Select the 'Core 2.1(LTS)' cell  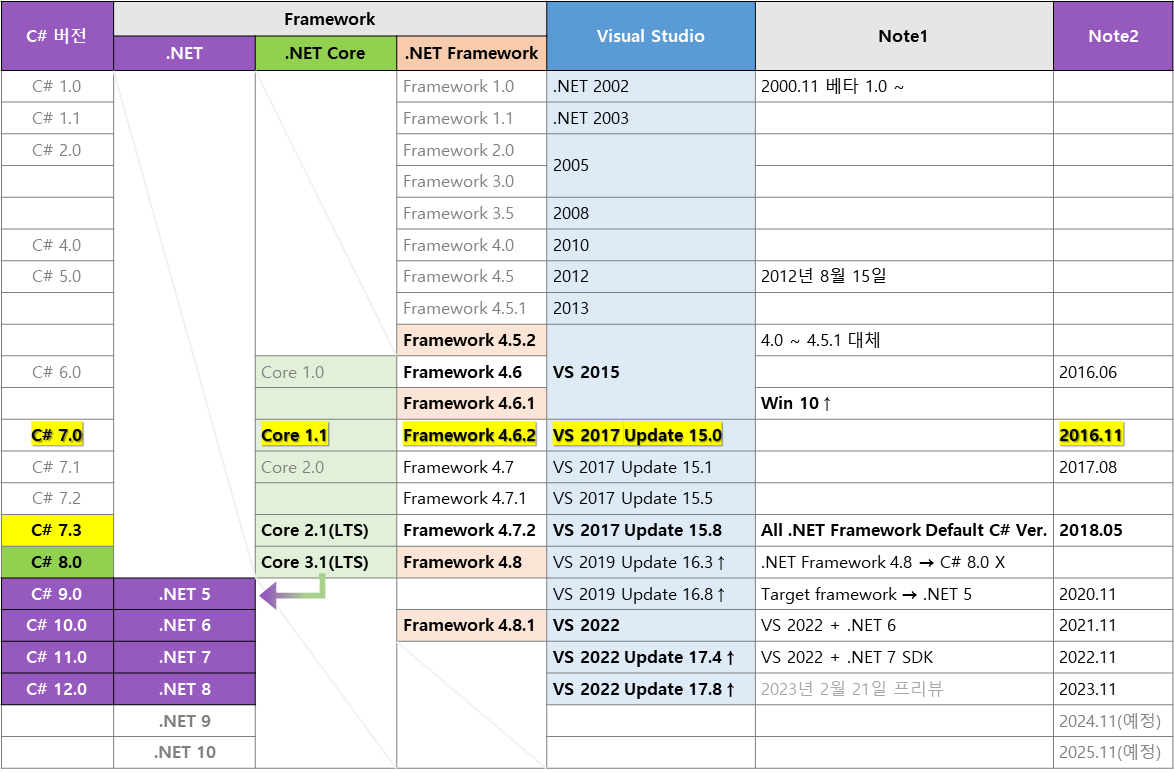tap(326, 530)
